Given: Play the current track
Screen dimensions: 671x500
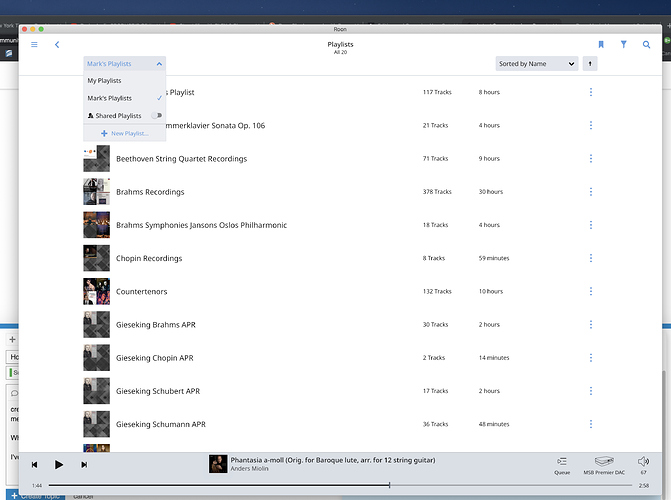Looking at the screenshot, I should [59, 464].
